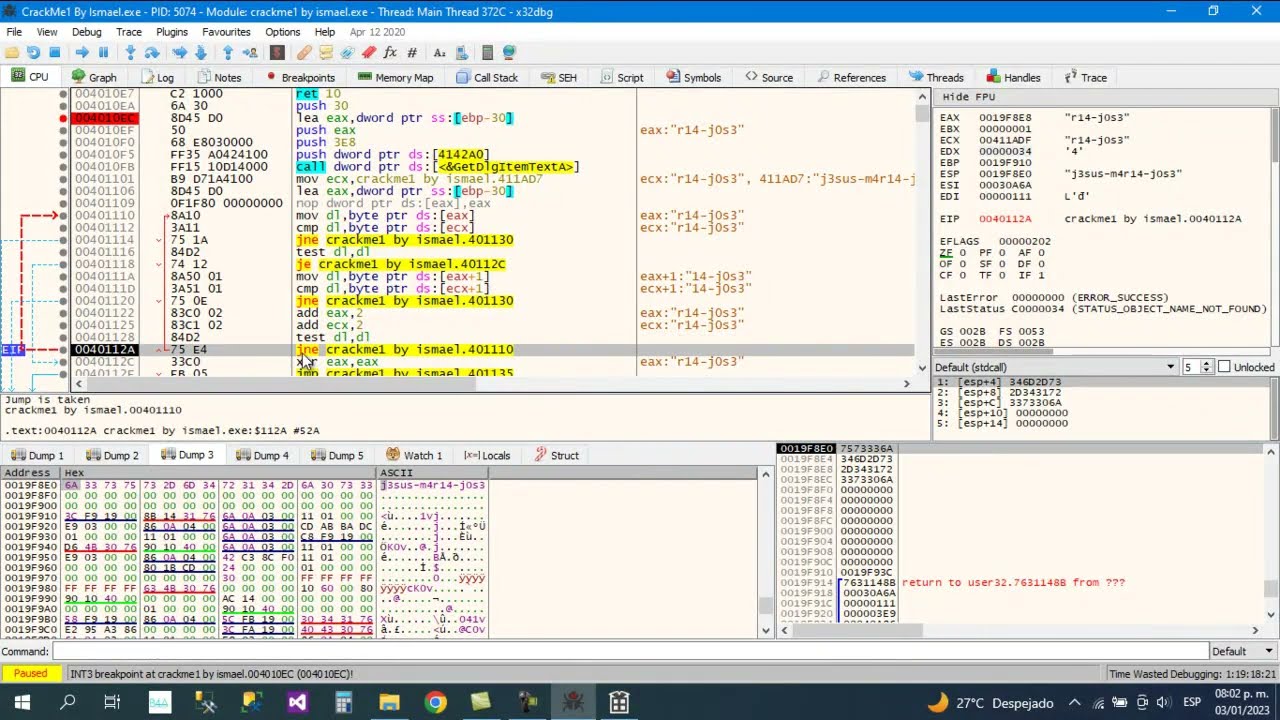Open a file with the folder toolbar icon
The width and height of the screenshot is (1280, 720).
pyautogui.click(x=12, y=52)
